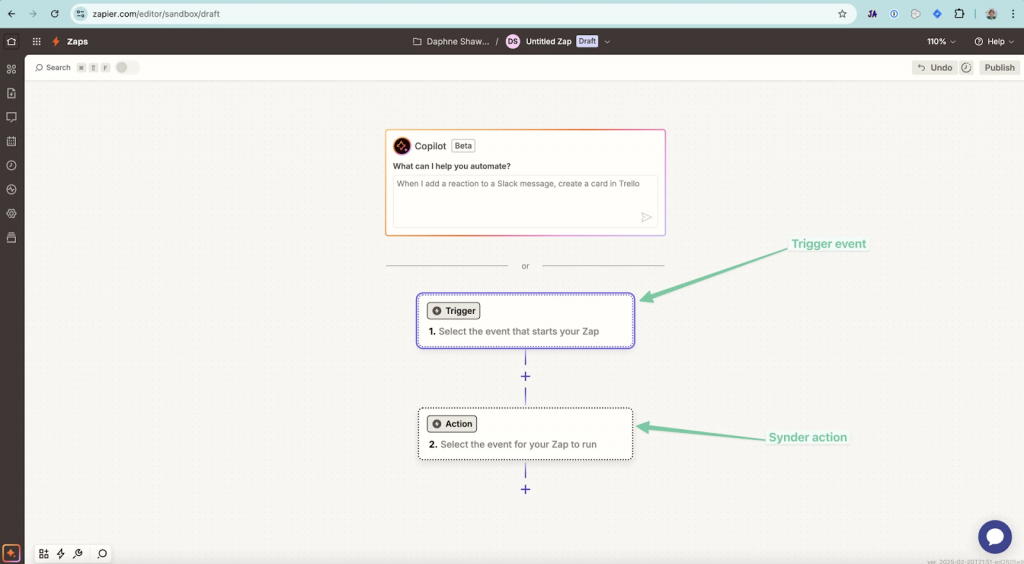Click the Undo button
This screenshot has width=1024, height=564.
tap(935, 67)
